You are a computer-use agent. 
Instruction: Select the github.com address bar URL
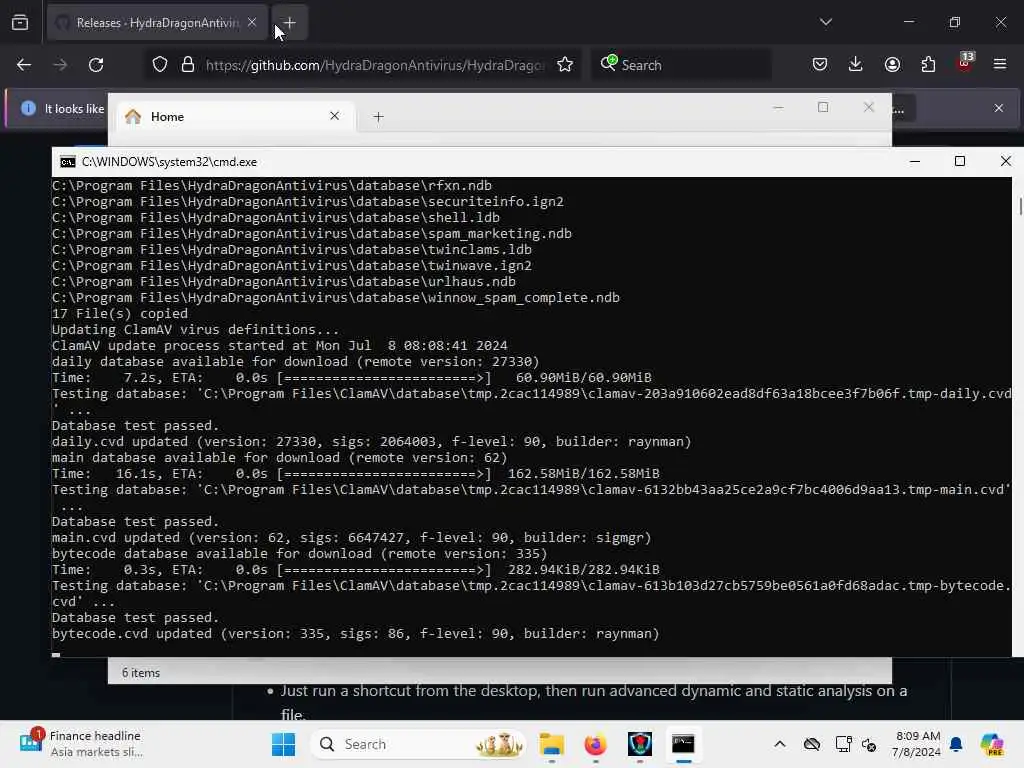tap(375, 65)
